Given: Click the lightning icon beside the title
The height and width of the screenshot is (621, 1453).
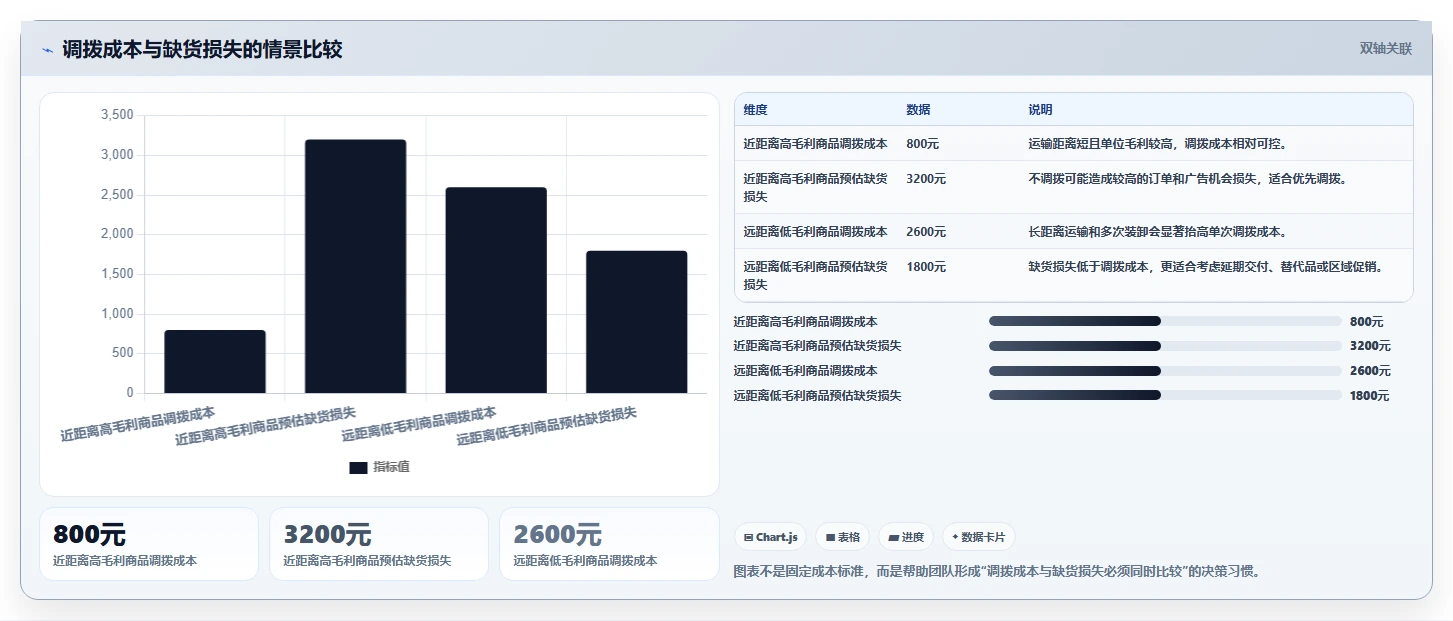Looking at the screenshot, I should [x=47, y=50].
